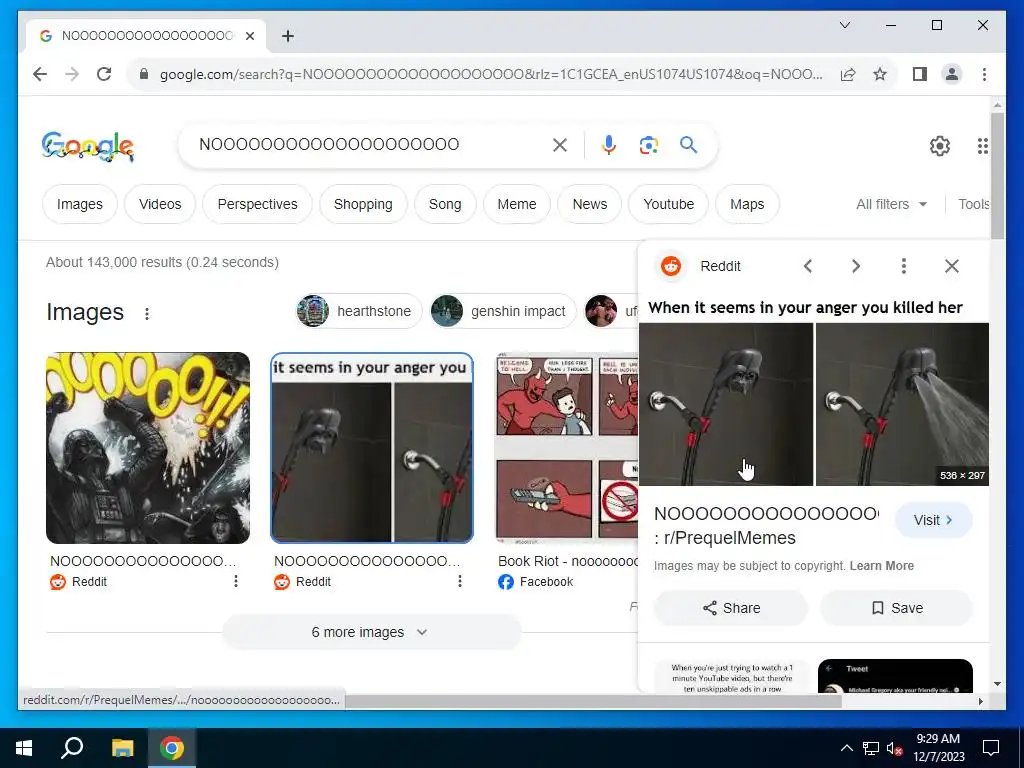
Task: Save the previewed image
Action: point(897,608)
